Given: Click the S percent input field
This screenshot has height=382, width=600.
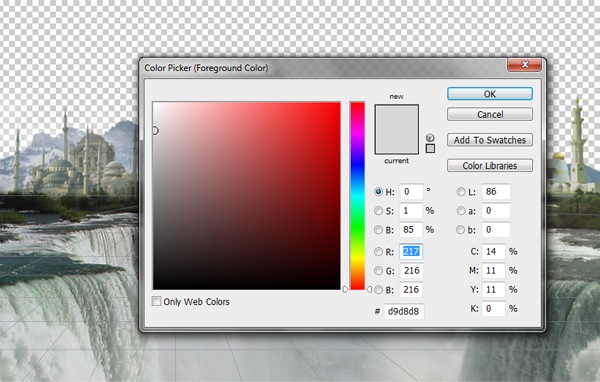Looking at the screenshot, I should click(411, 211).
